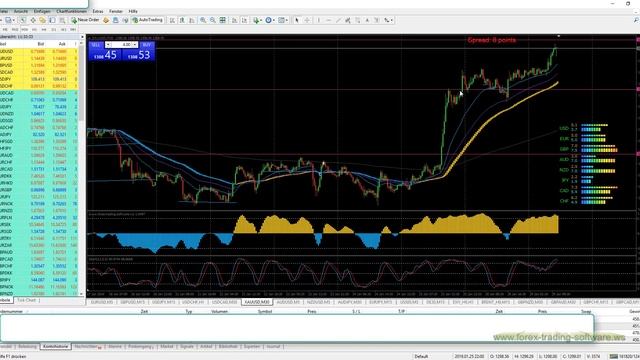This screenshot has height=360, width=640.
Task: Toggle the Navigator panel icon
Action: tap(42, 20)
